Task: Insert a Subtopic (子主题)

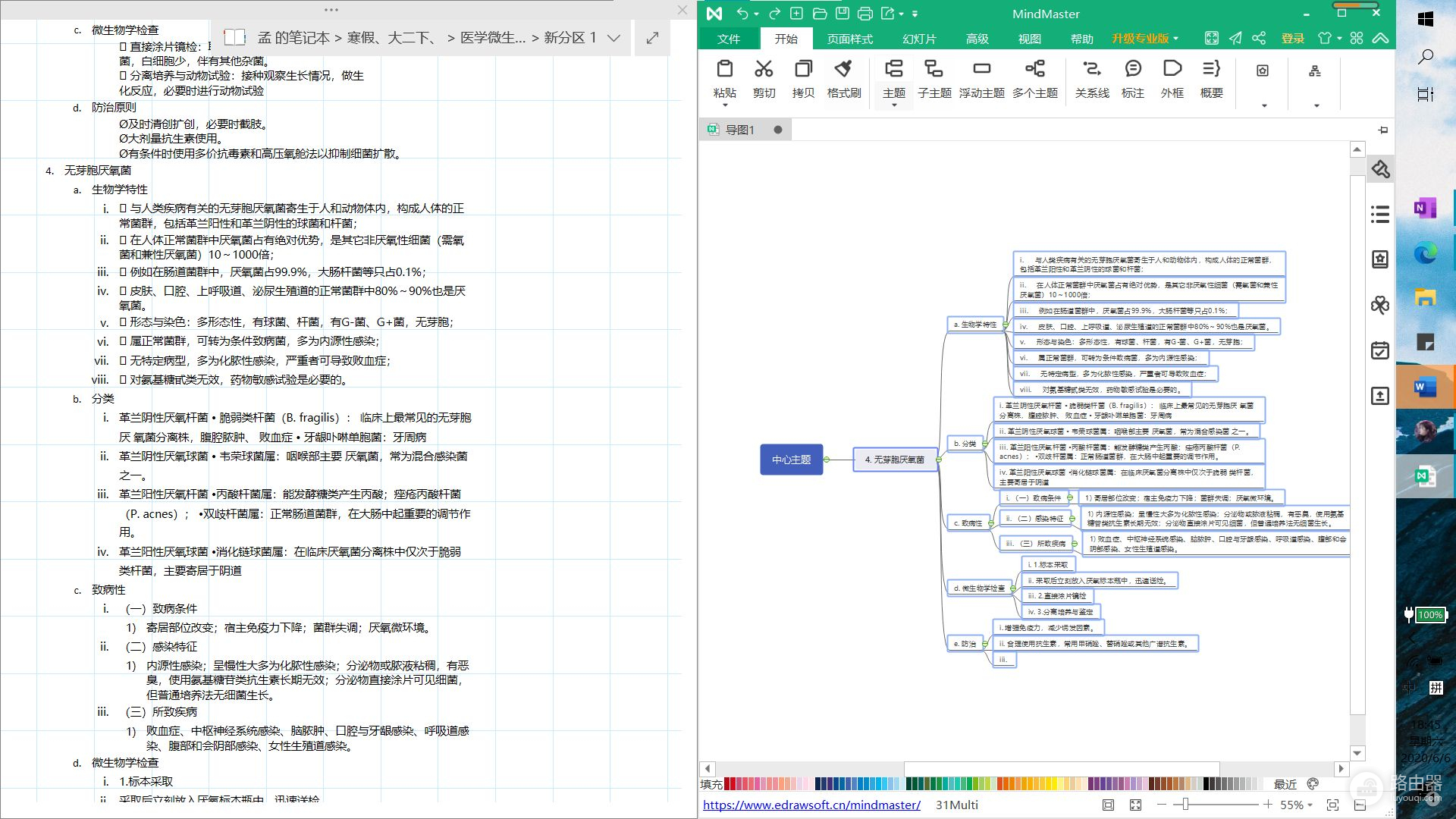Action: (934, 70)
